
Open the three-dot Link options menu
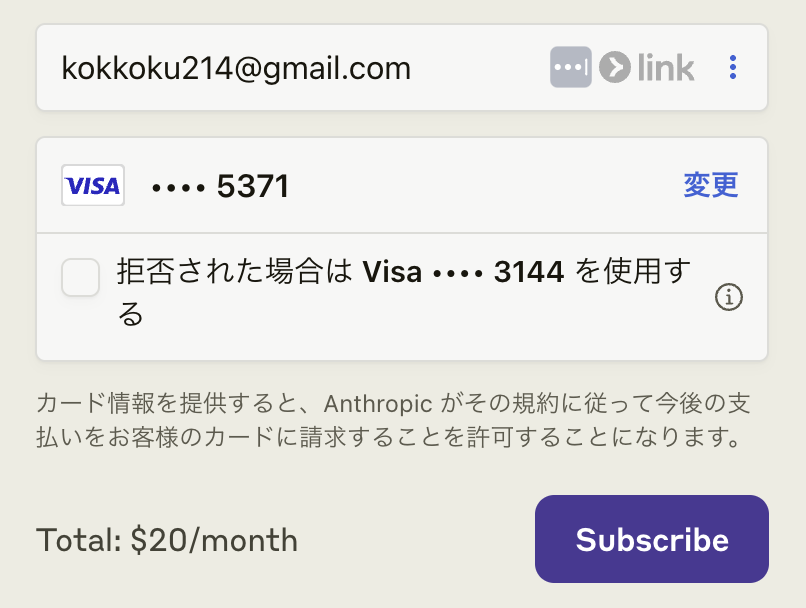733,68
